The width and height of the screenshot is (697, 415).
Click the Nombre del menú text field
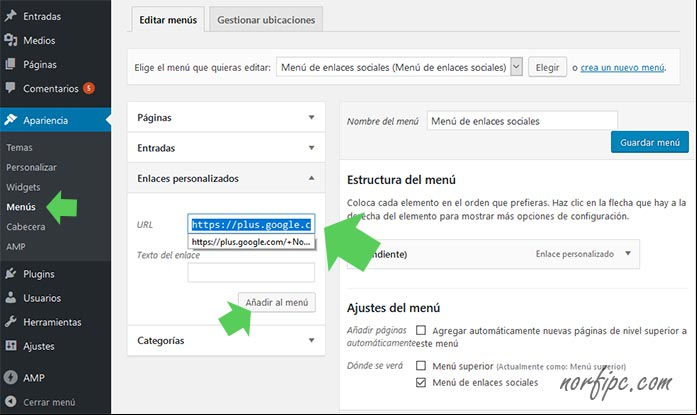pos(522,121)
